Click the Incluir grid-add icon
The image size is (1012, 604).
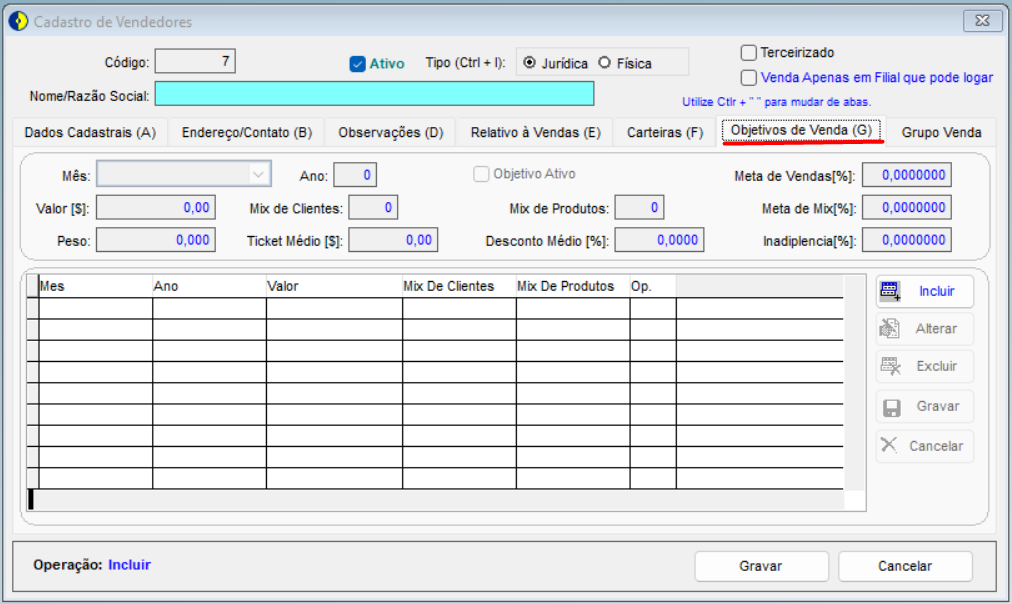(891, 291)
